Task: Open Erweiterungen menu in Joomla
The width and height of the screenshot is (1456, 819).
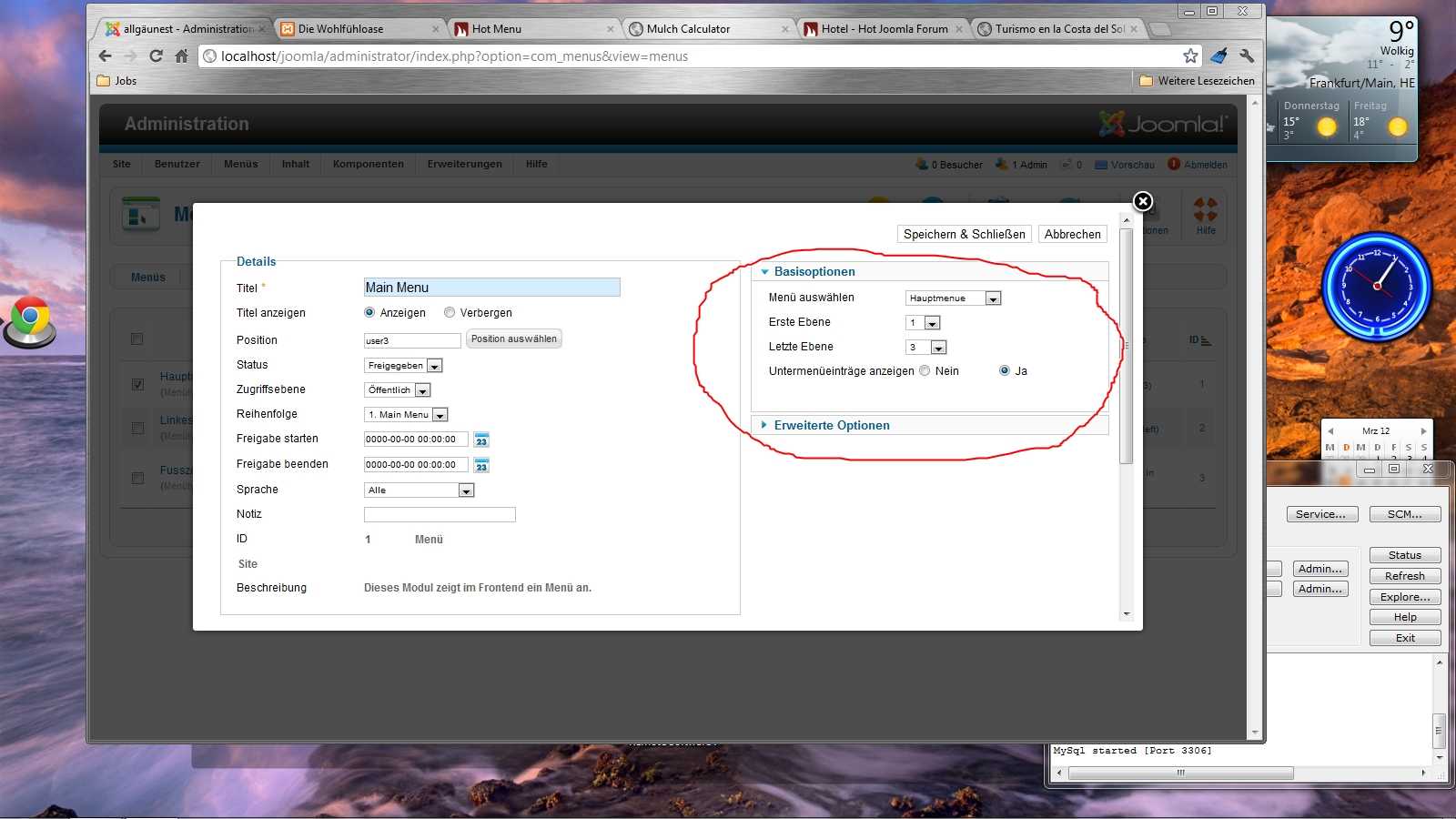Action: pyautogui.click(x=465, y=164)
